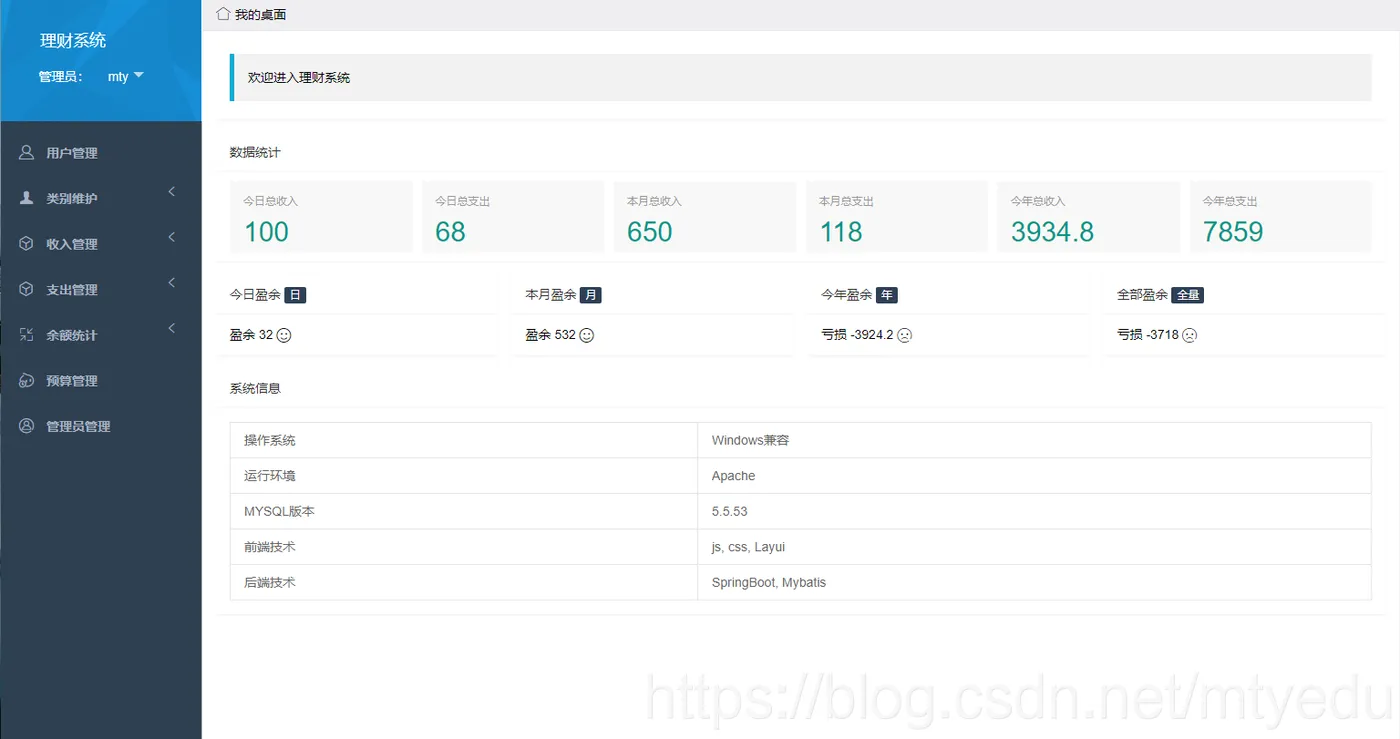Click the 全量 badge beside 全部盈余
This screenshot has width=1400, height=739.
pos(1188,295)
